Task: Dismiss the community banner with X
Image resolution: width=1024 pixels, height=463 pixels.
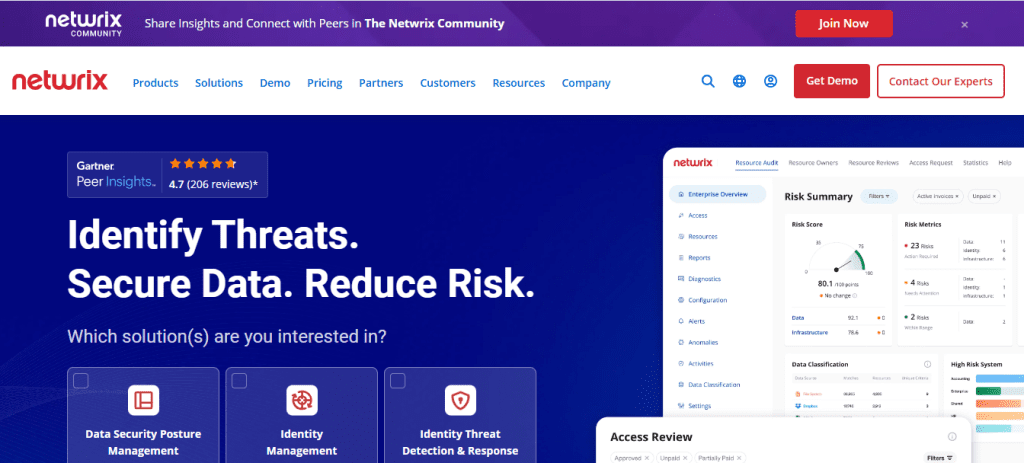Action: (x=965, y=25)
